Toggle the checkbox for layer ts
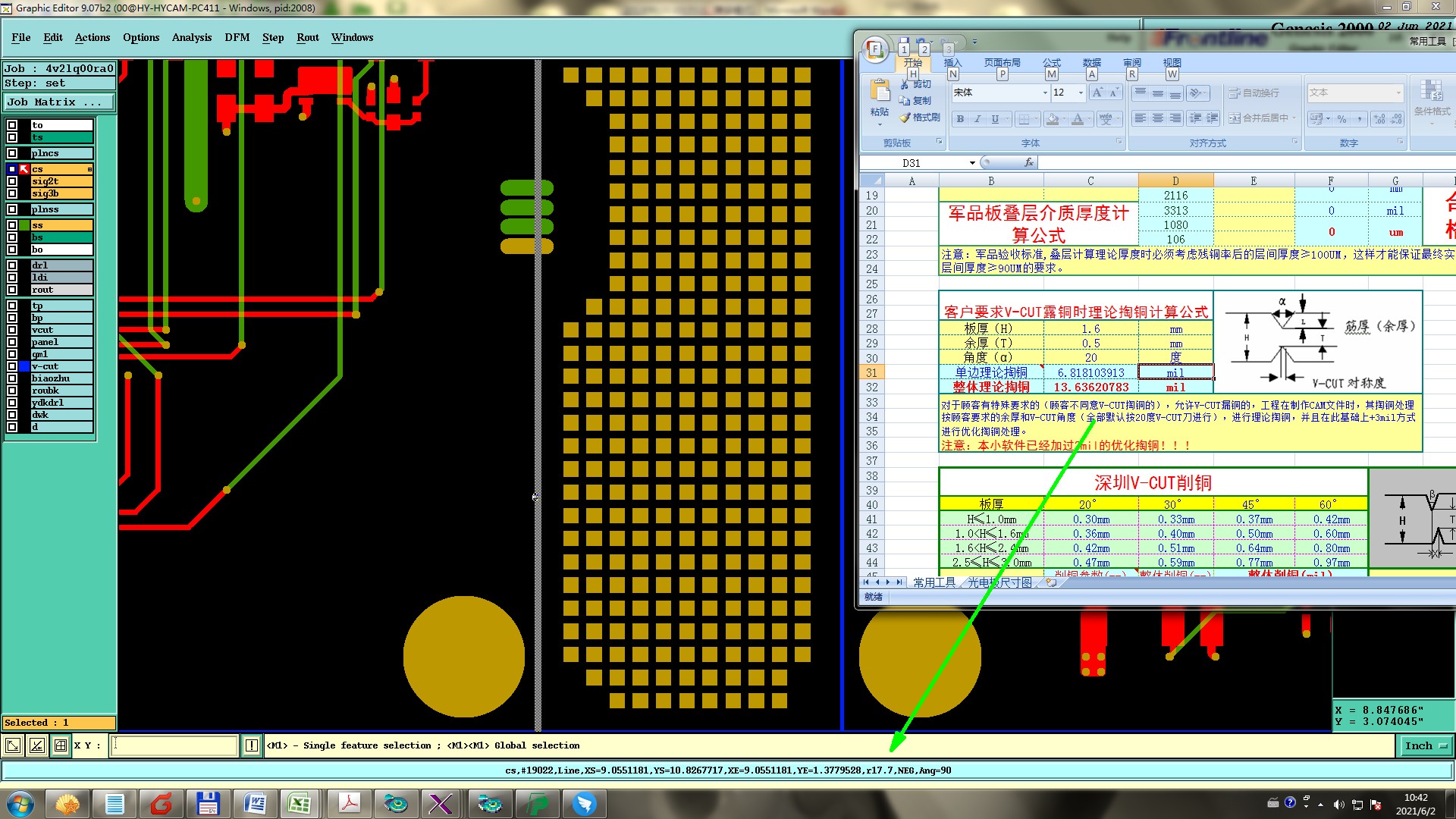Viewport: 1456px width, 819px height. [x=12, y=137]
